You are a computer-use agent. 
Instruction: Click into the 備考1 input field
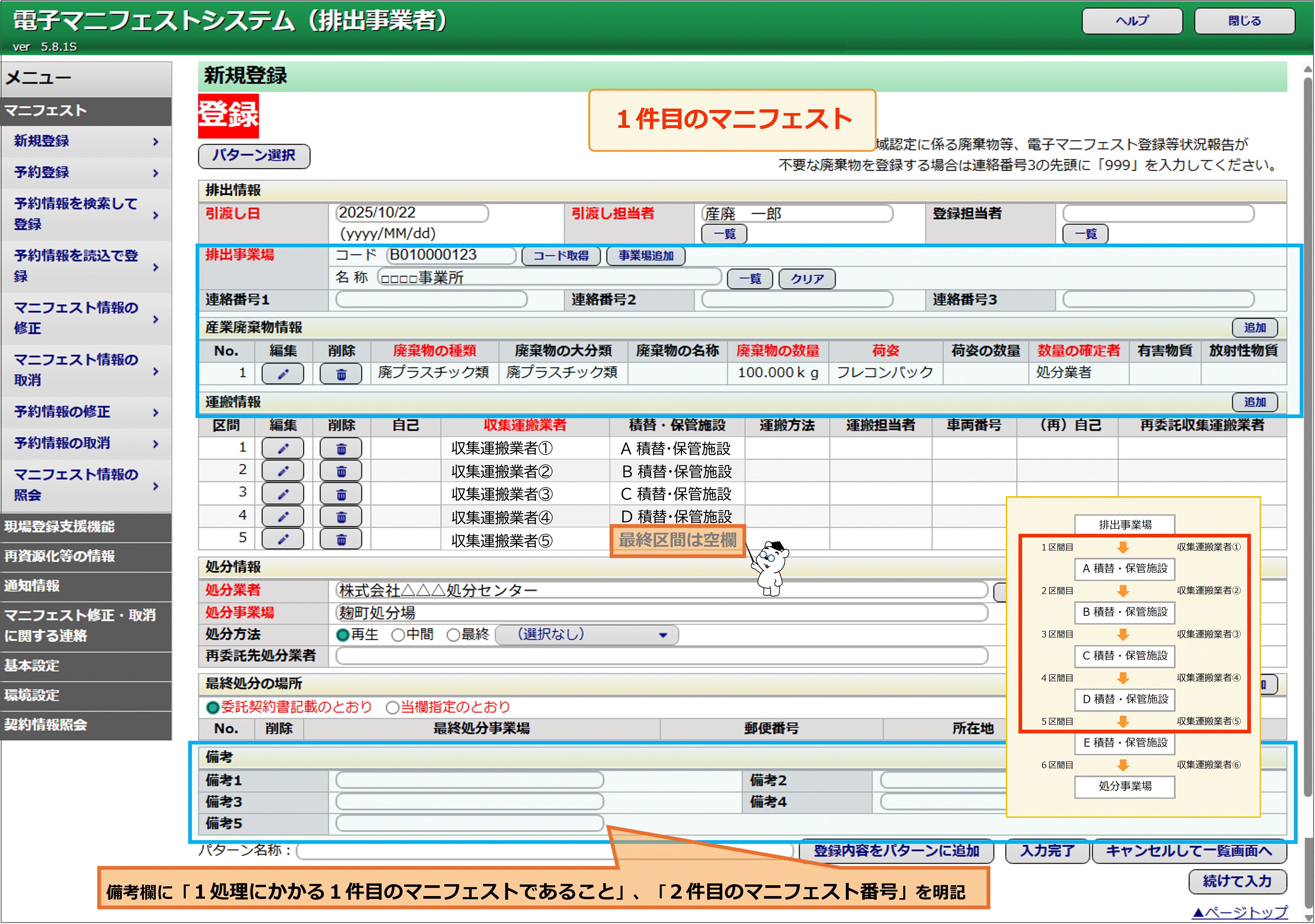click(x=469, y=780)
